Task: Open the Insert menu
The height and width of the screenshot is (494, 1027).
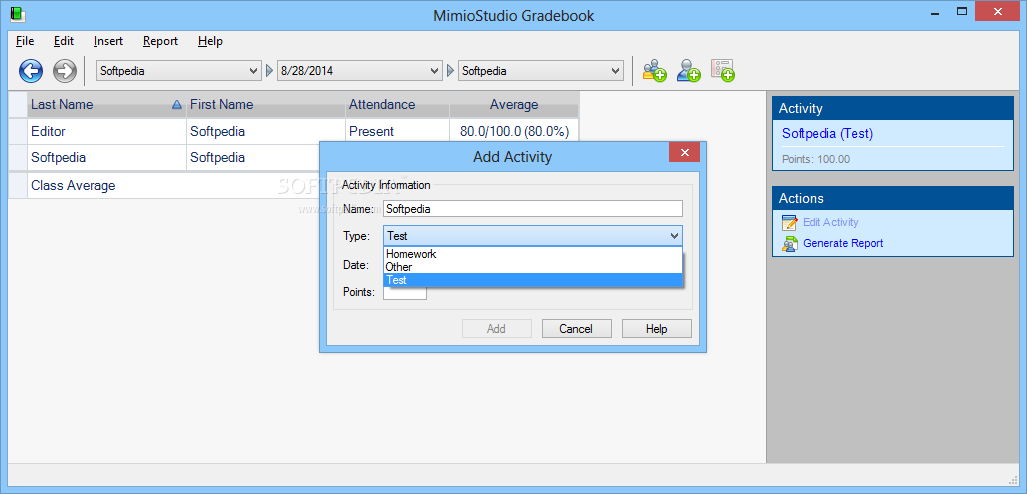Action: pos(108,41)
